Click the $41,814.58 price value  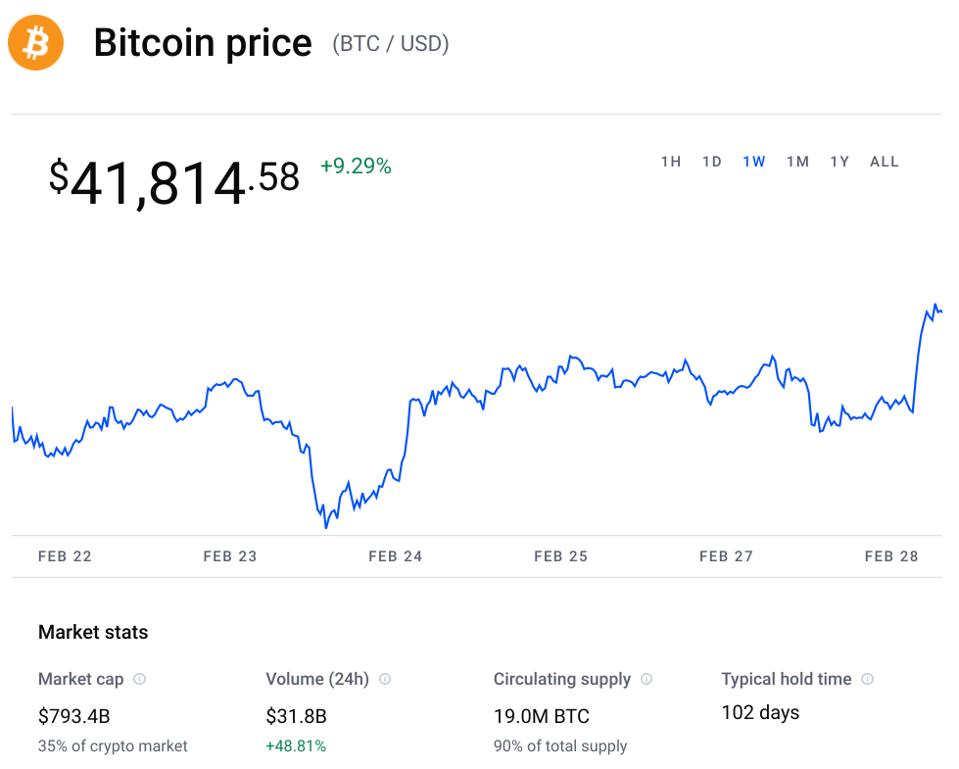pyautogui.click(x=174, y=182)
